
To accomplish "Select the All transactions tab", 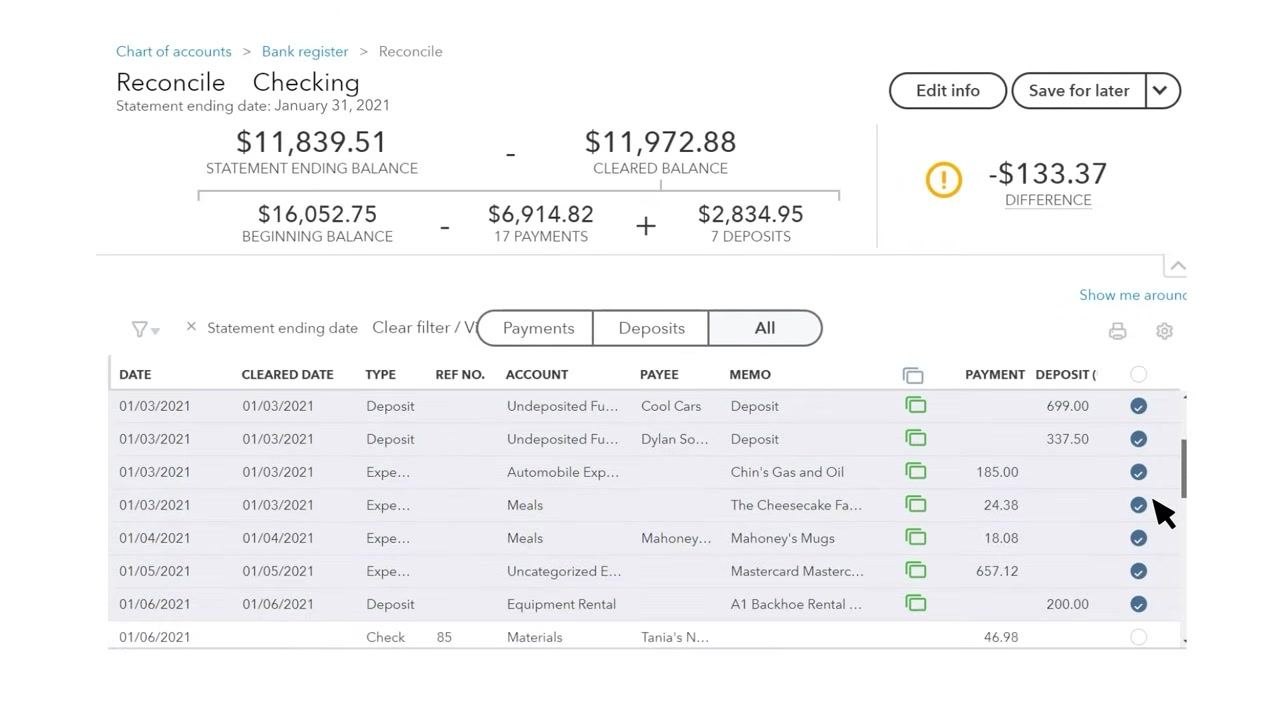I will point(765,328).
